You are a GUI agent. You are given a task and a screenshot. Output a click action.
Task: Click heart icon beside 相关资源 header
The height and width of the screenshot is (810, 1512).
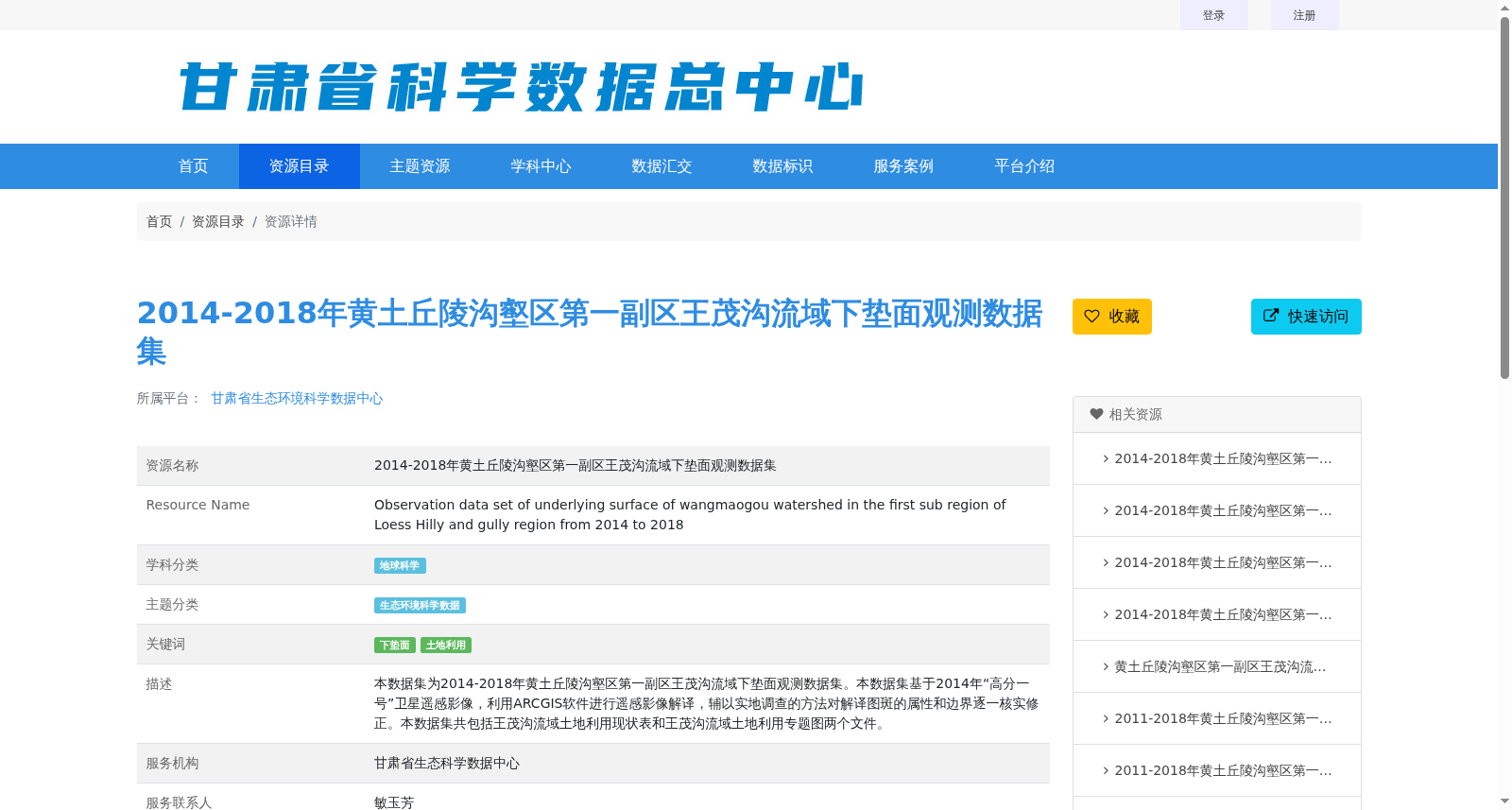(x=1096, y=414)
